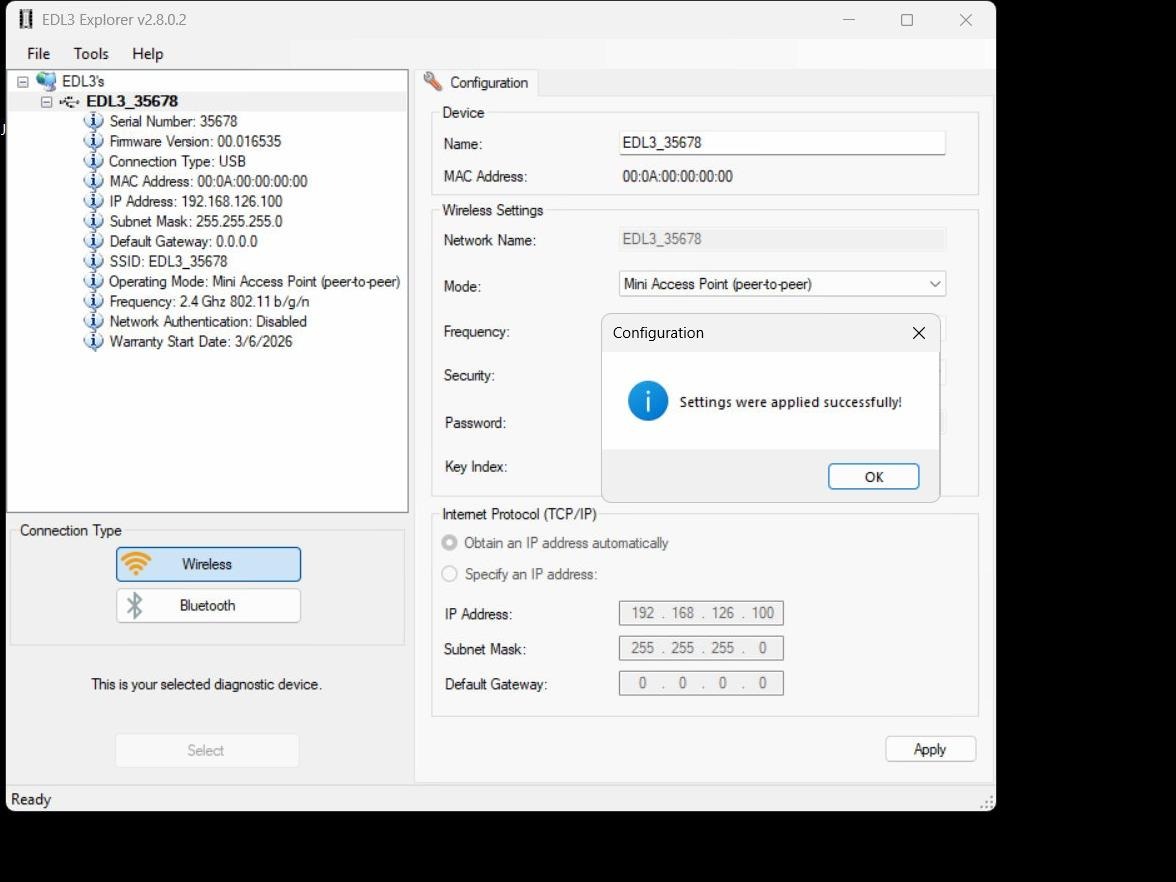The height and width of the screenshot is (882, 1176).
Task: Click the blue info icon in the dialog
Action: [x=647, y=400]
